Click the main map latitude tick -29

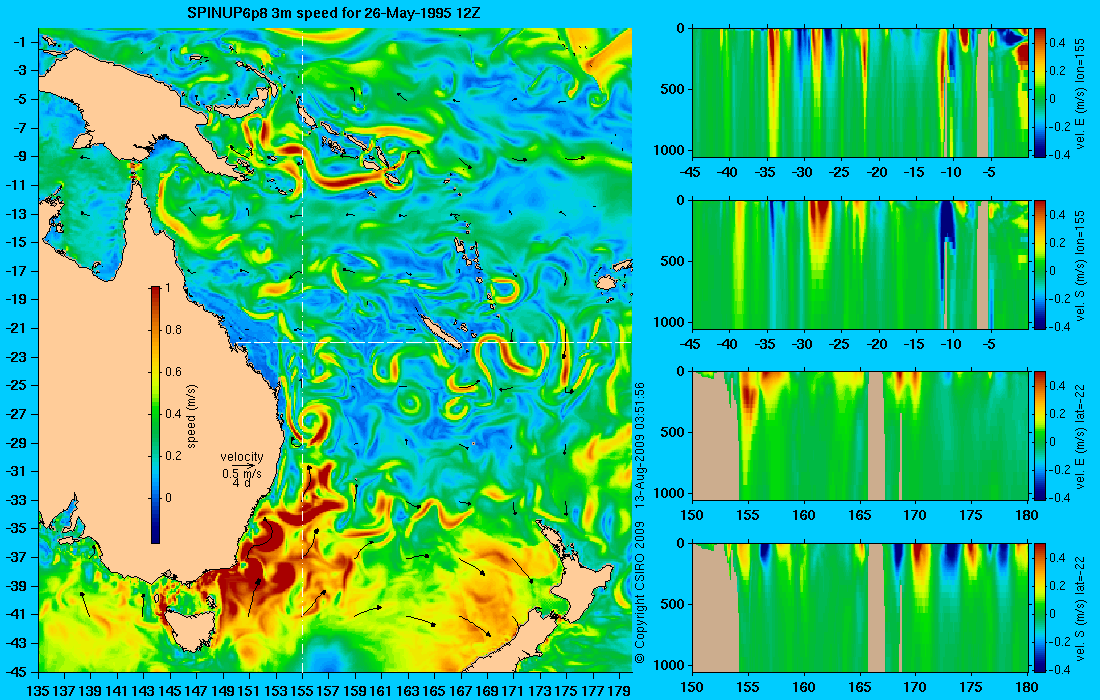pos(18,443)
